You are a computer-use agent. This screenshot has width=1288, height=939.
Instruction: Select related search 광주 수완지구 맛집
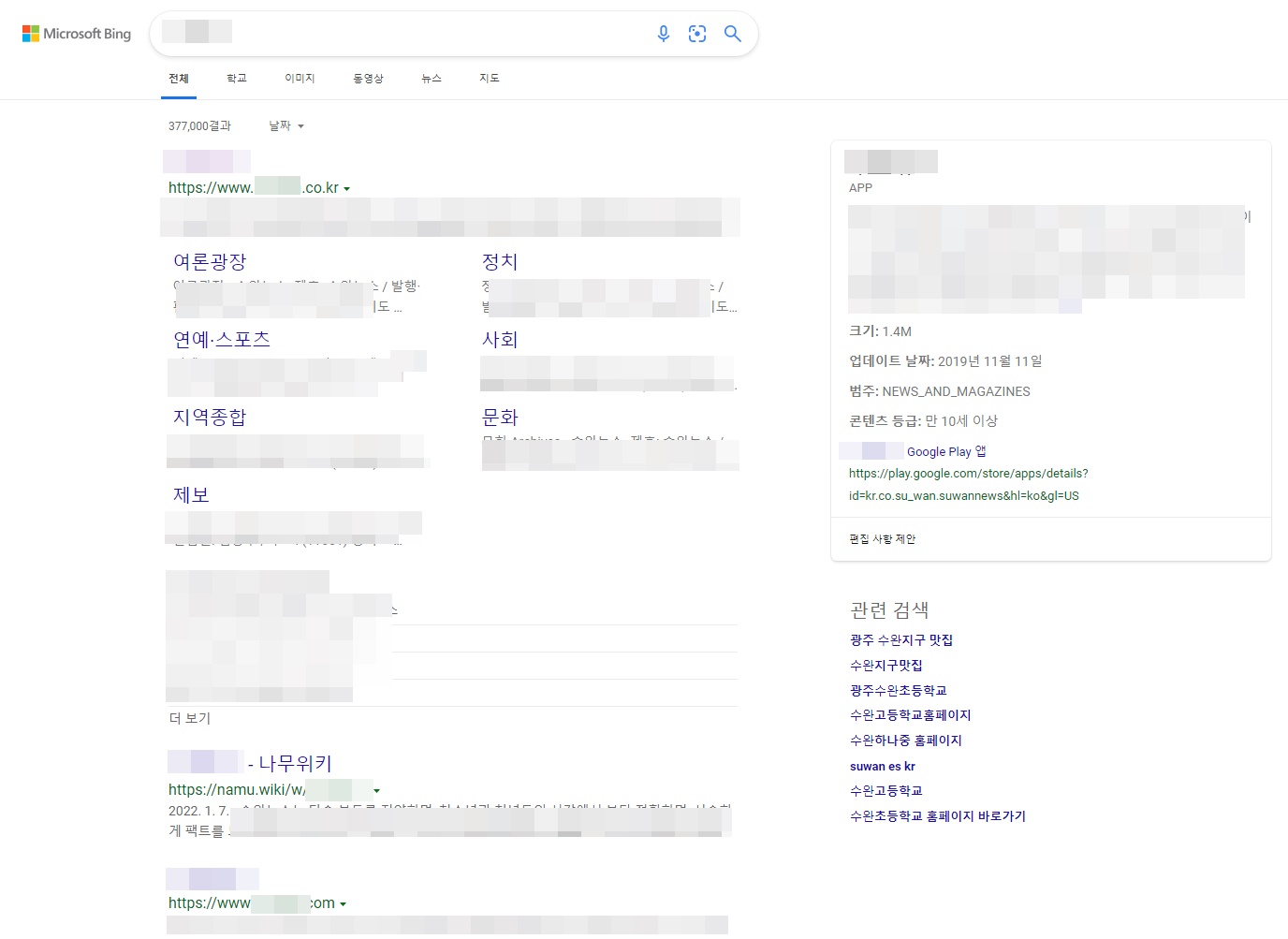coord(900,640)
